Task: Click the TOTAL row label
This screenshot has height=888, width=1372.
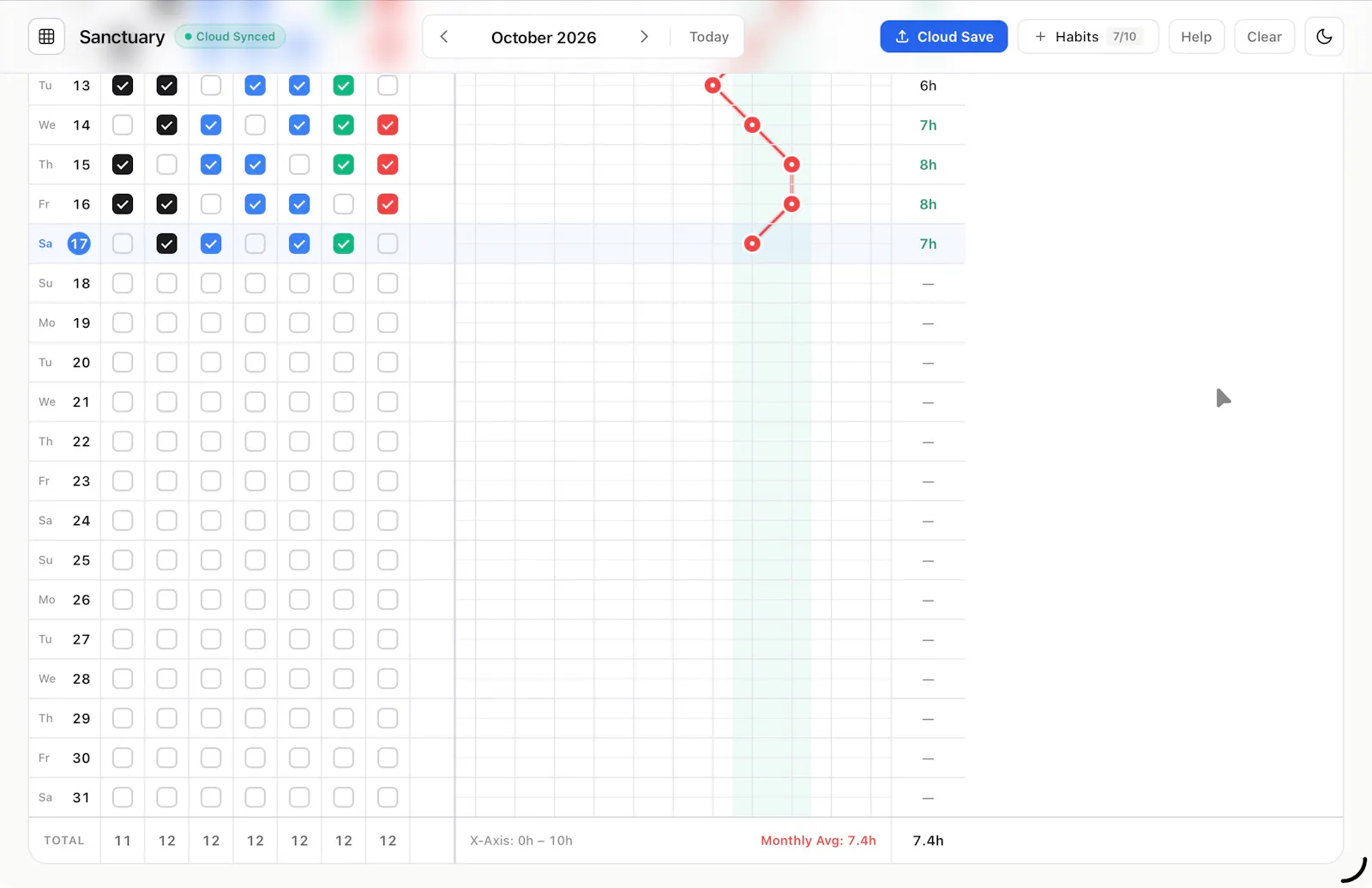Action: pos(64,841)
